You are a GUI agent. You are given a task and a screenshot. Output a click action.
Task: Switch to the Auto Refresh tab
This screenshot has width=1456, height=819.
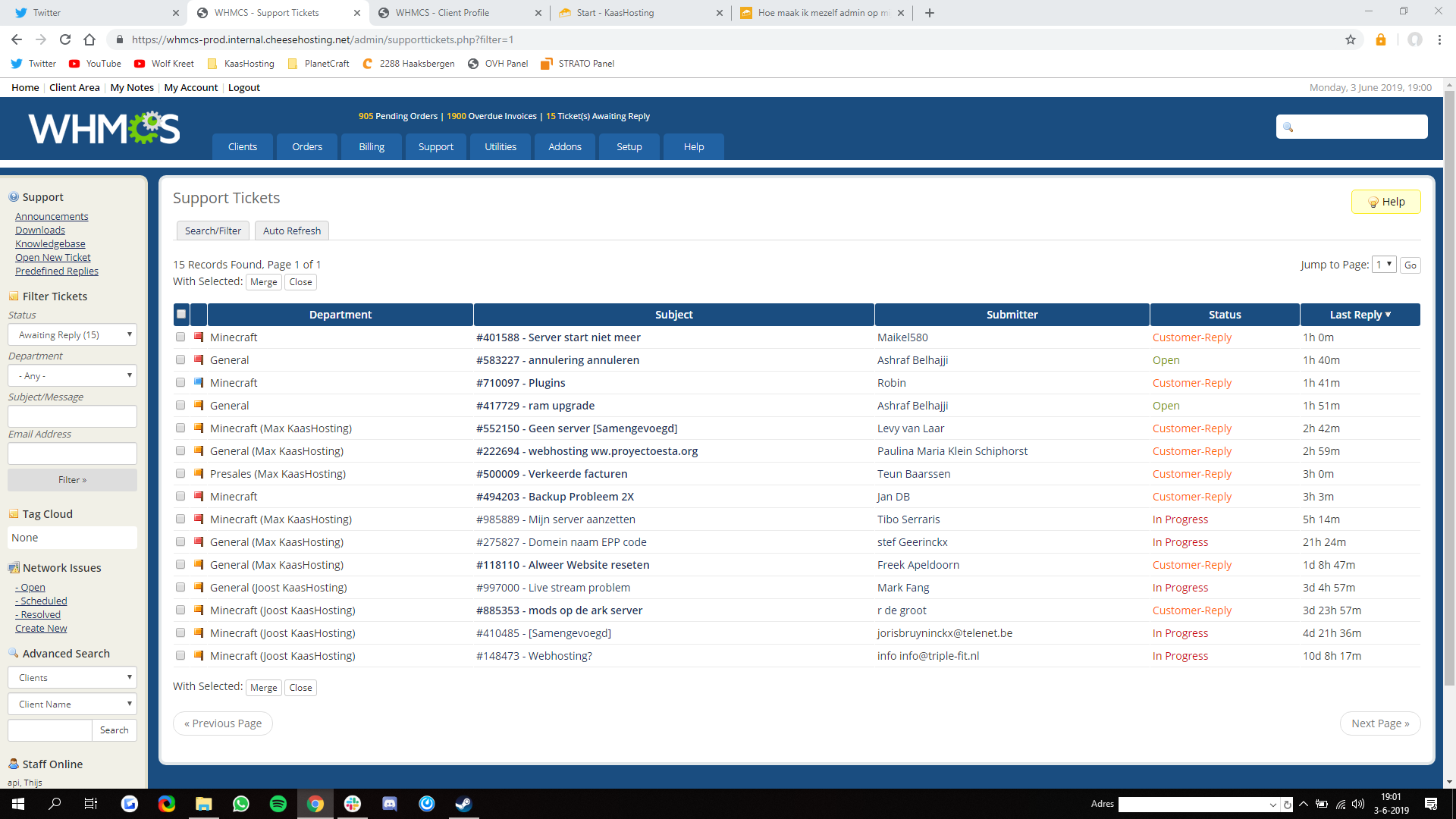[x=292, y=231]
